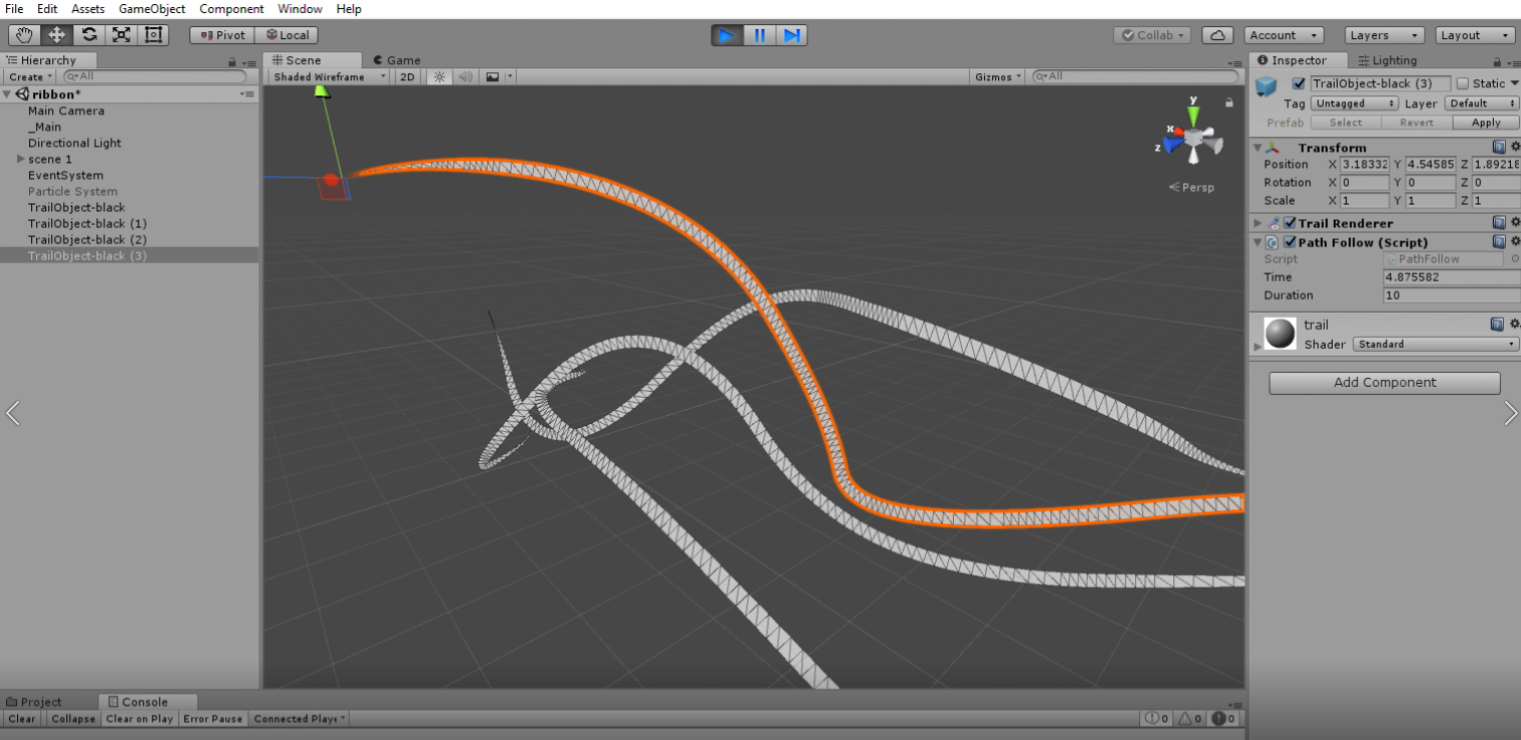The height and width of the screenshot is (740, 1521).
Task: Disable the Path Follow script checkbox
Action: coord(1290,242)
